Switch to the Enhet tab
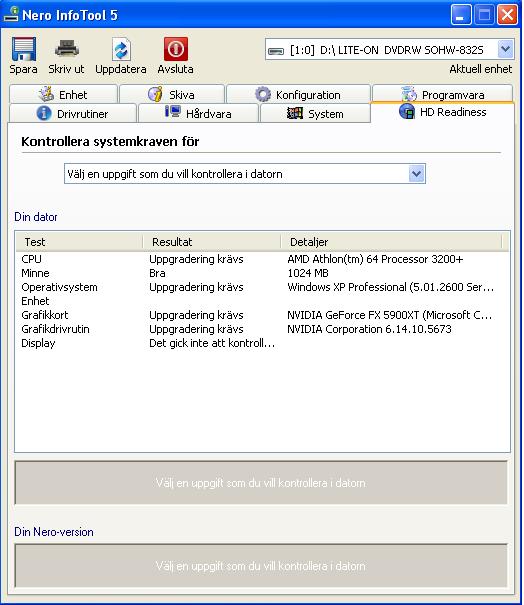Image resolution: width=524 pixels, height=605 pixels. pyautogui.click(x=63, y=94)
